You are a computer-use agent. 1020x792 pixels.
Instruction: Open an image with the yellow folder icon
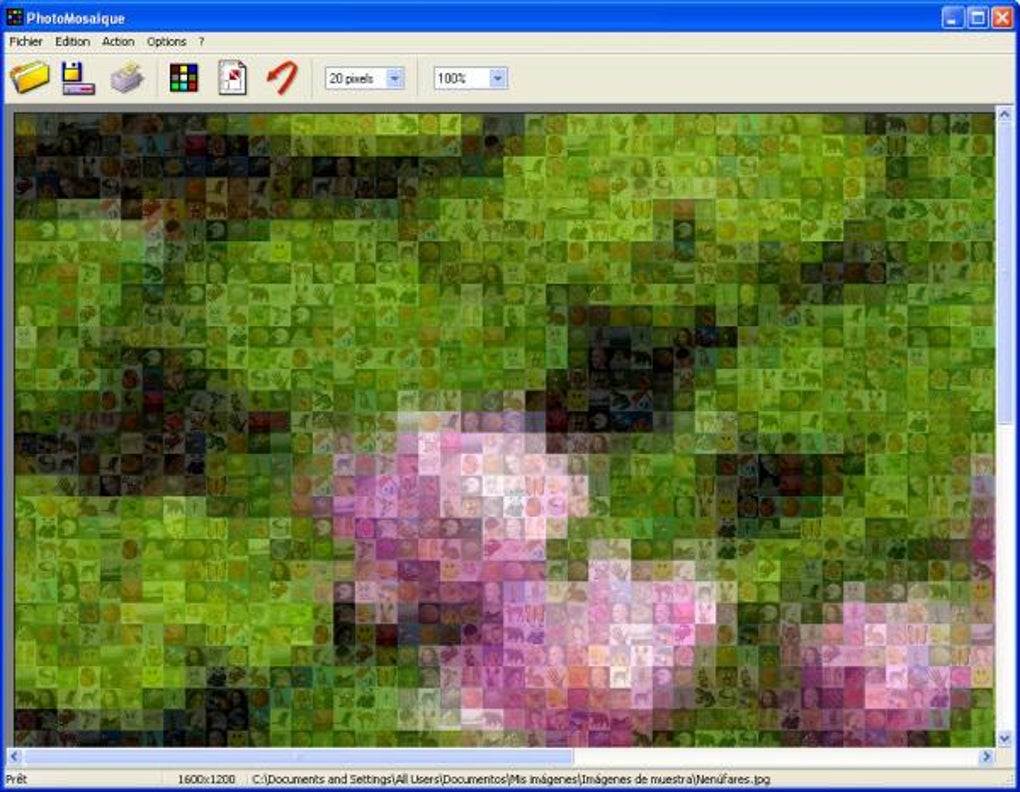[x=29, y=77]
